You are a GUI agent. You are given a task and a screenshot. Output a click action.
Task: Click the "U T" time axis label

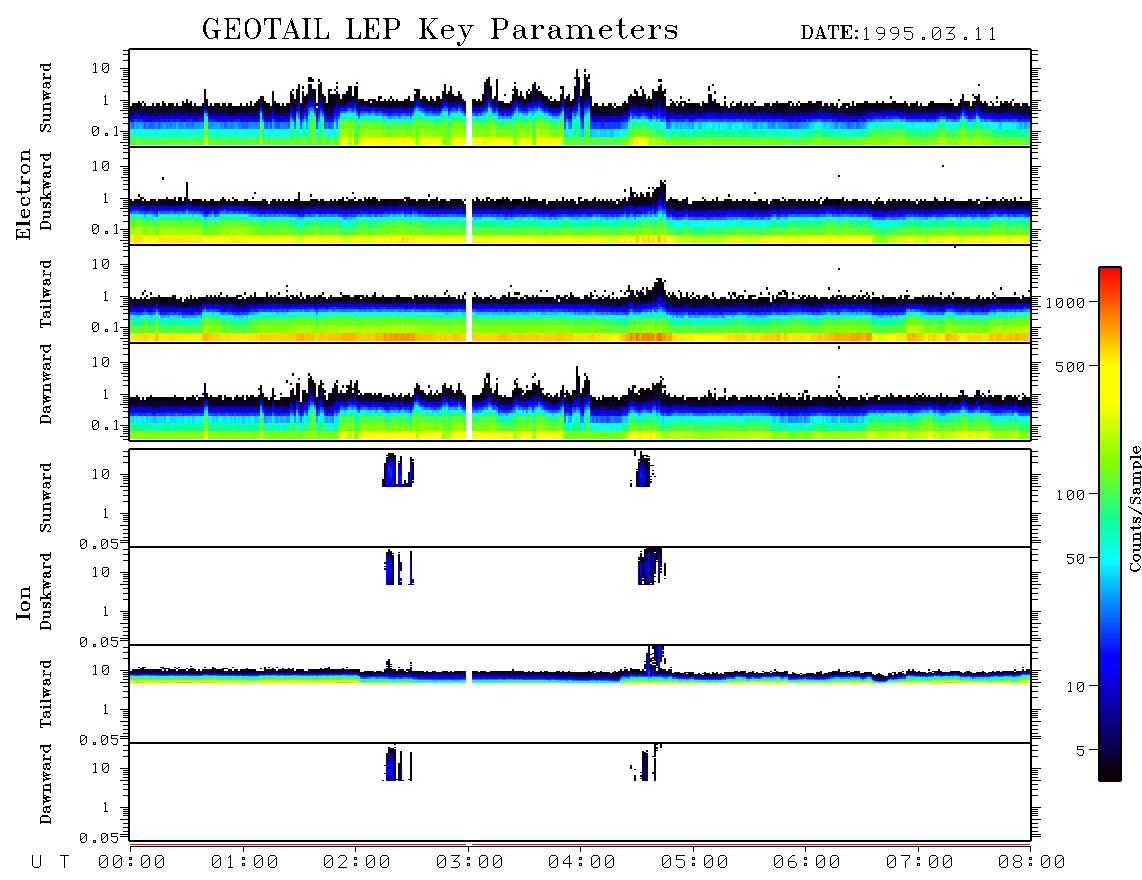tap(50, 863)
